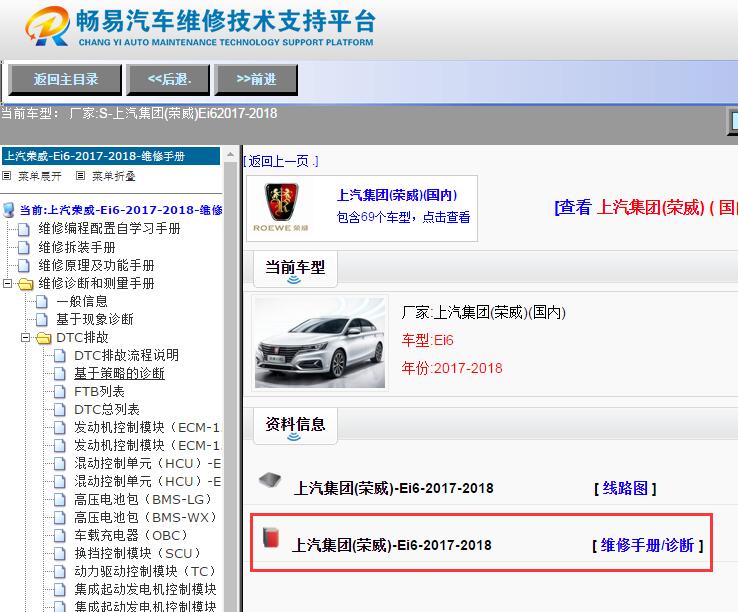738x612 pixels.
Task: Select 一般信息 tree entry
Action: 82,301
